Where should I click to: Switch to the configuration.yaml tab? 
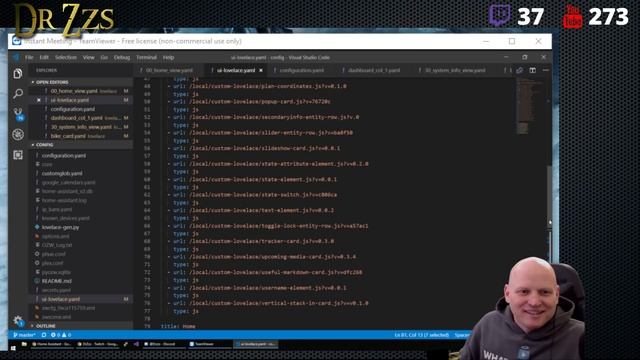[x=301, y=70]
